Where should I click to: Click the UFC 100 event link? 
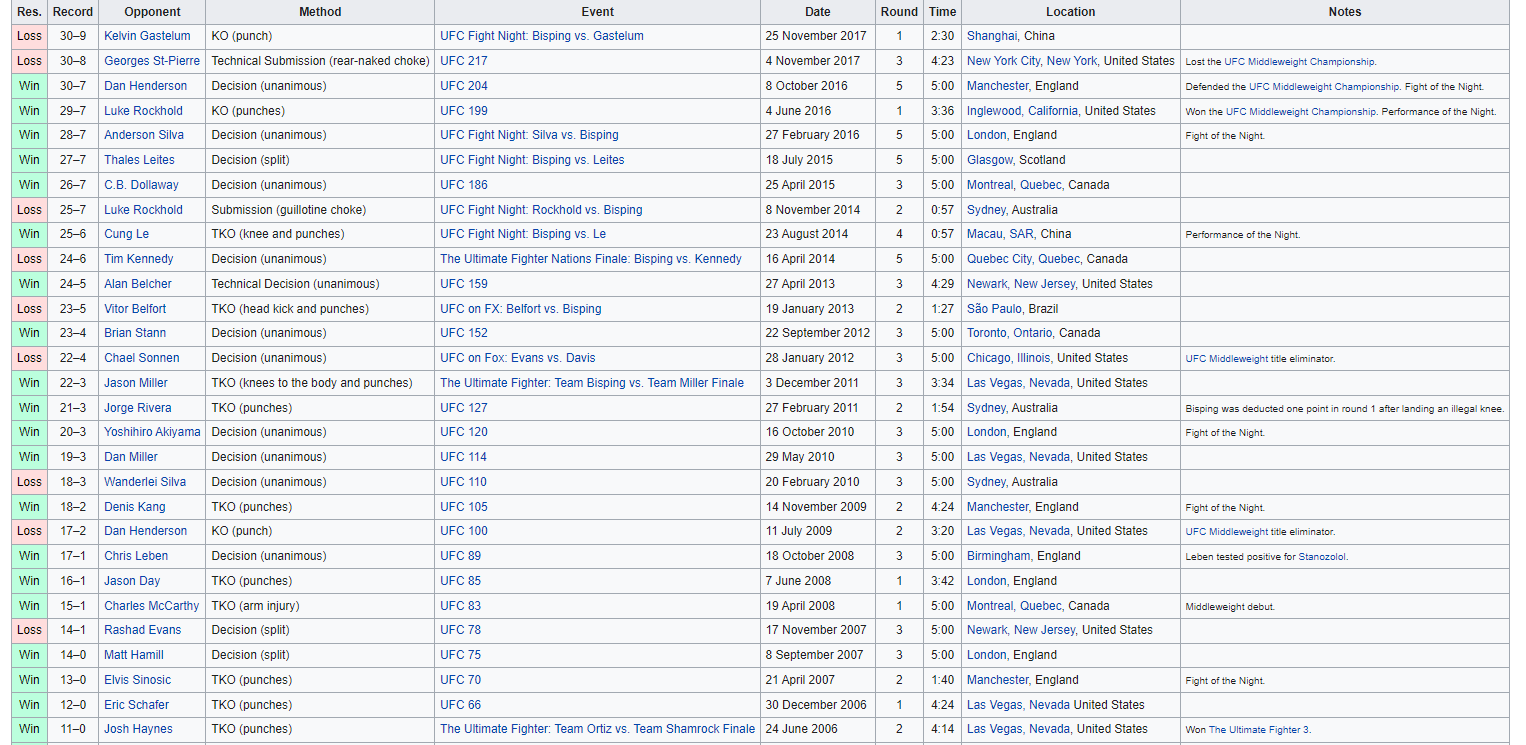coord(464,531)
